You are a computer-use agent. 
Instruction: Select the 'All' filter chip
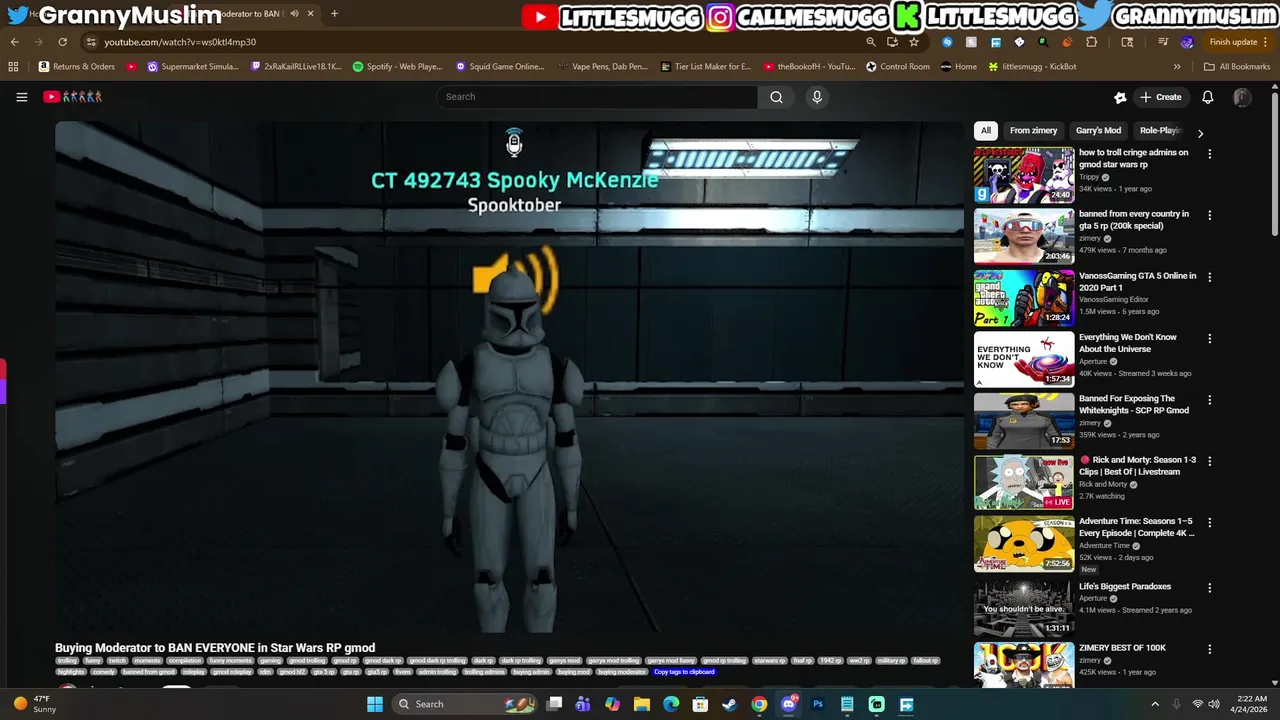click(x=986, y=130)
